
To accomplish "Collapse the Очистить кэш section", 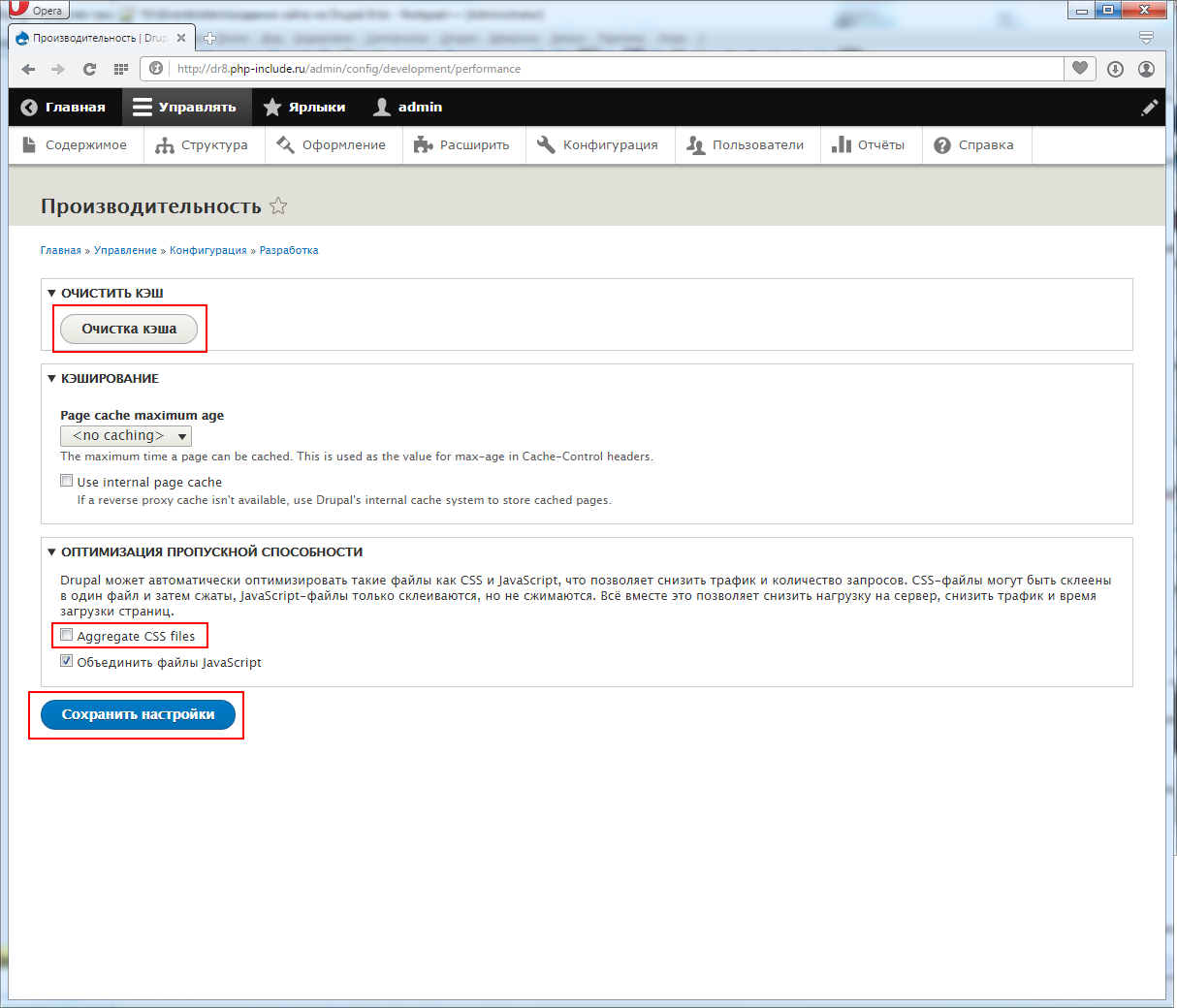I will tap(105, 293).
